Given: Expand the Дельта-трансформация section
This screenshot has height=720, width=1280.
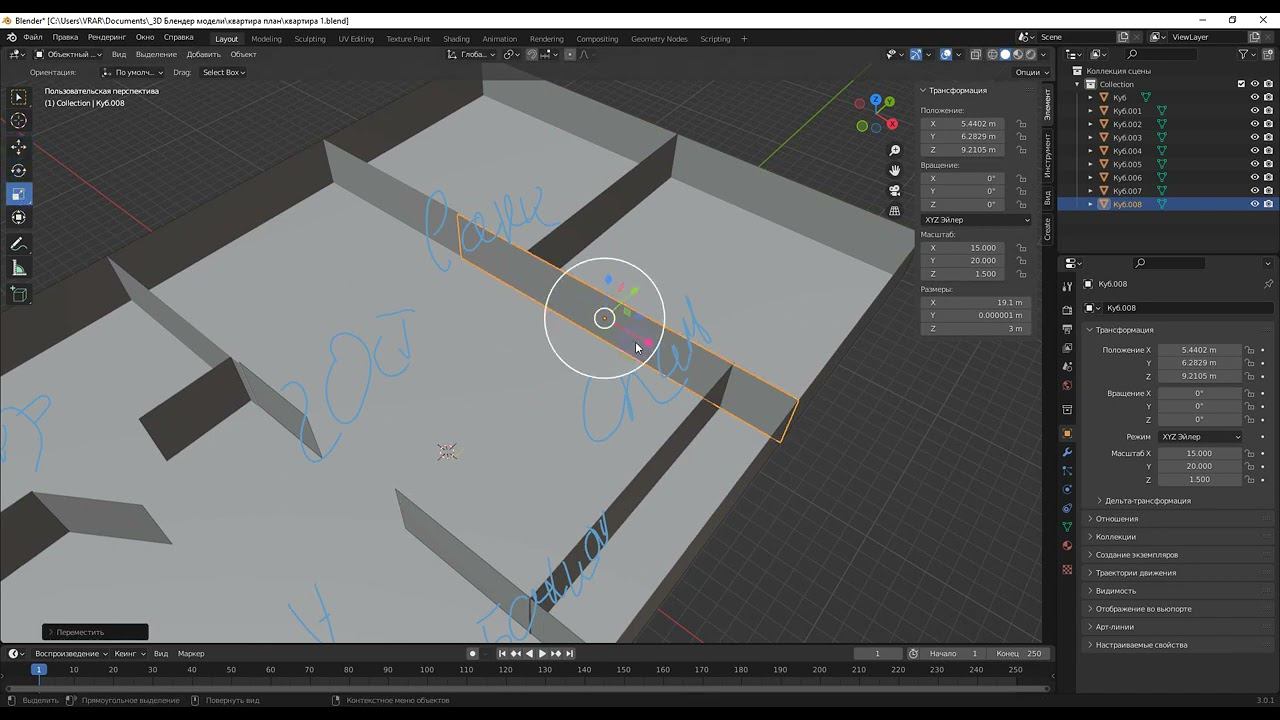Looking at the screenshot, I should (1146, 501).
